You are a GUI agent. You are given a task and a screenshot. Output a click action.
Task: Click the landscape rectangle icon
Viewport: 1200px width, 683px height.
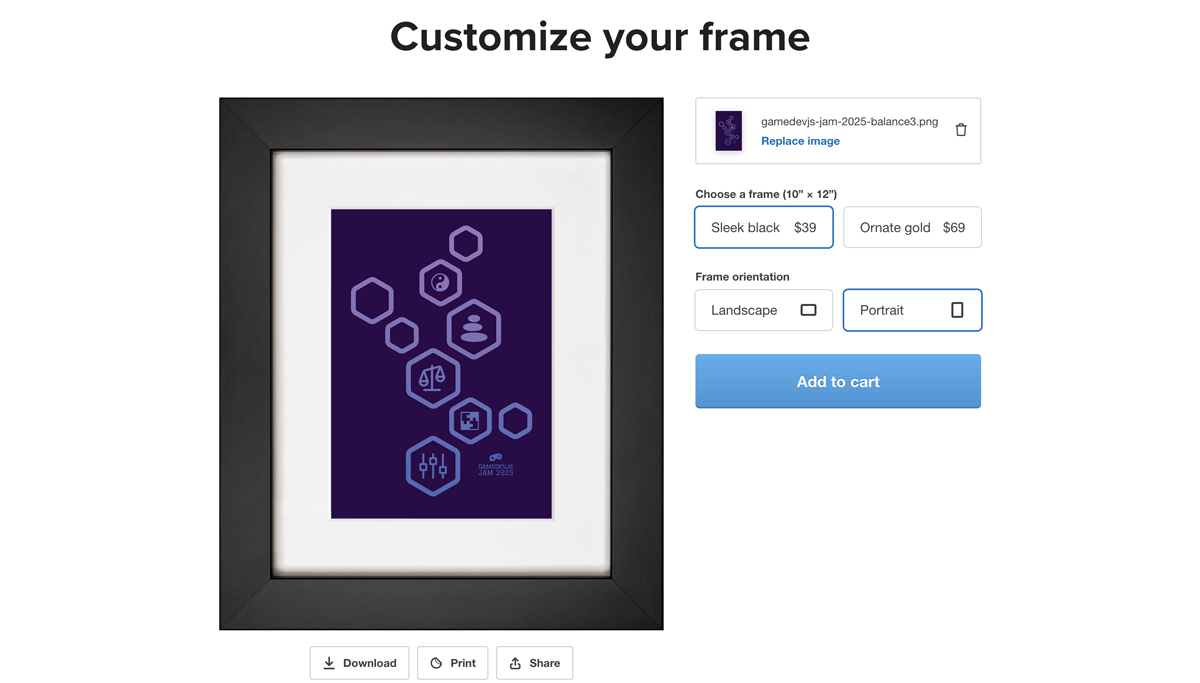(x=809, y=310)
